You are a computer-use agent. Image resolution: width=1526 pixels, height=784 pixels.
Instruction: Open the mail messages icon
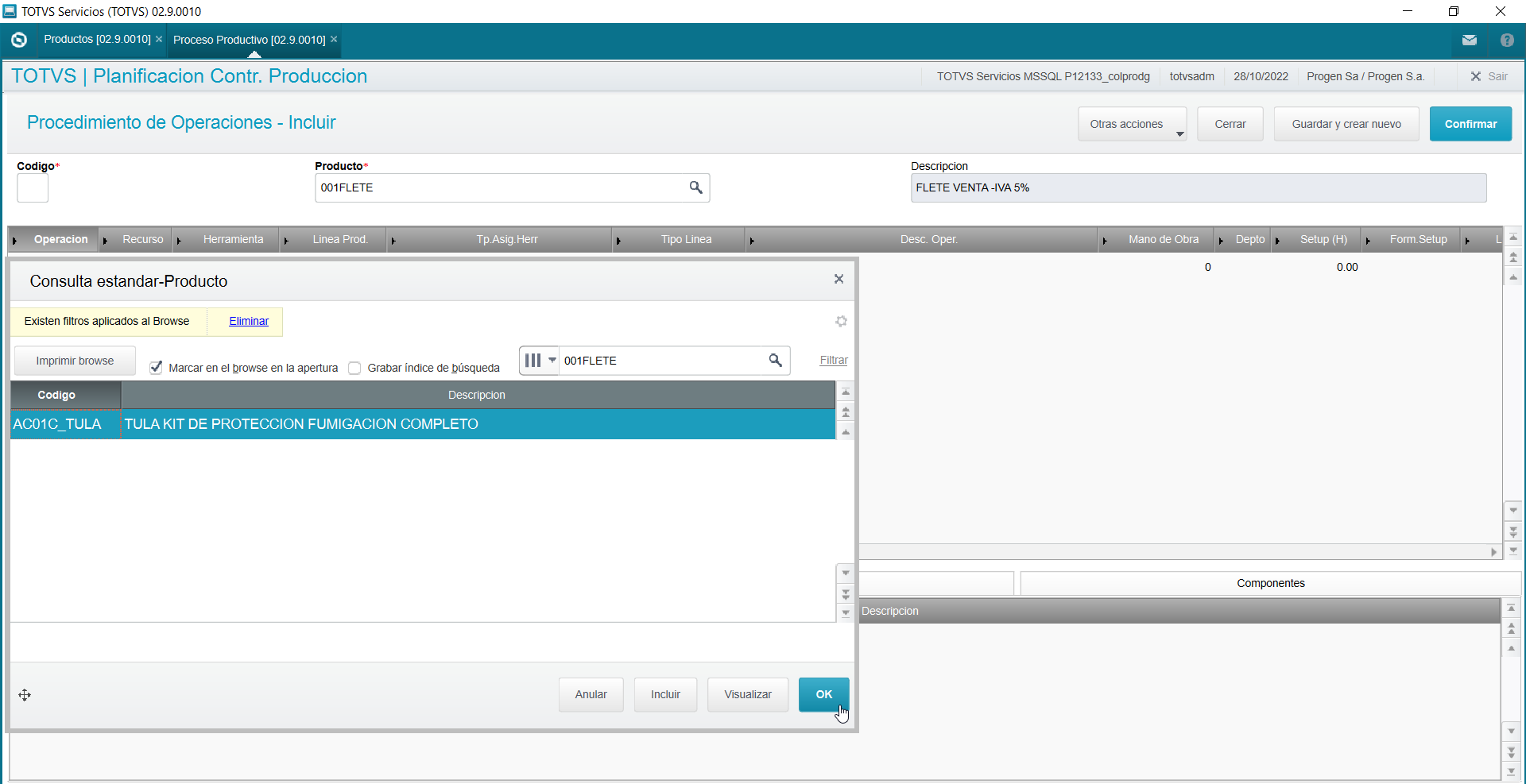(x=1470, y=40)
